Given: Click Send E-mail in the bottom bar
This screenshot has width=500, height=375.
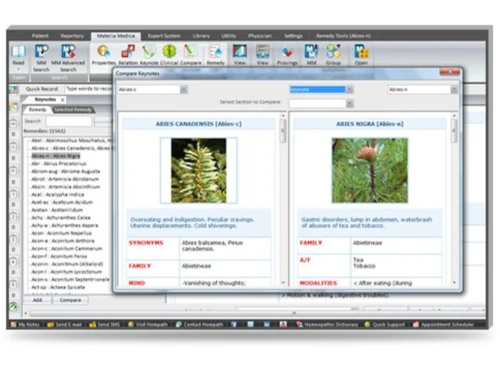Looking at the screenshot, I should tap(64, 324).
